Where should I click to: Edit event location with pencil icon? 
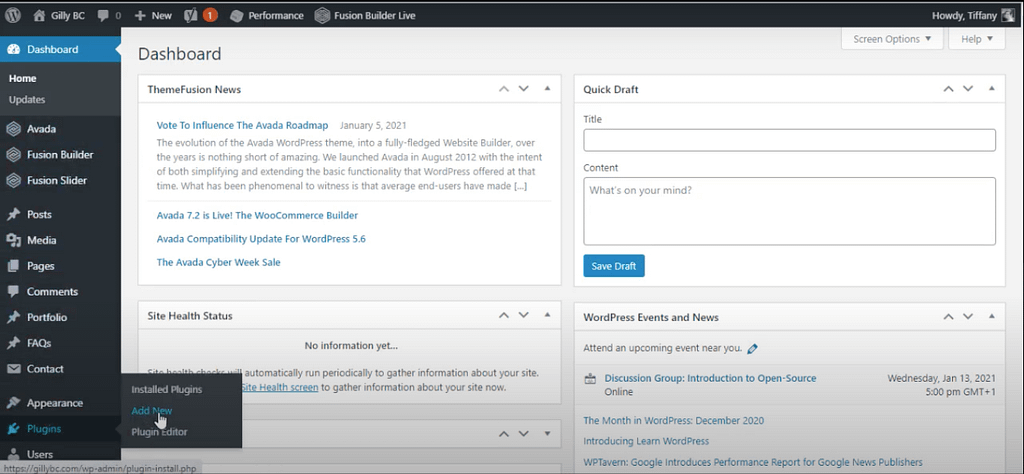pos(752,349)
